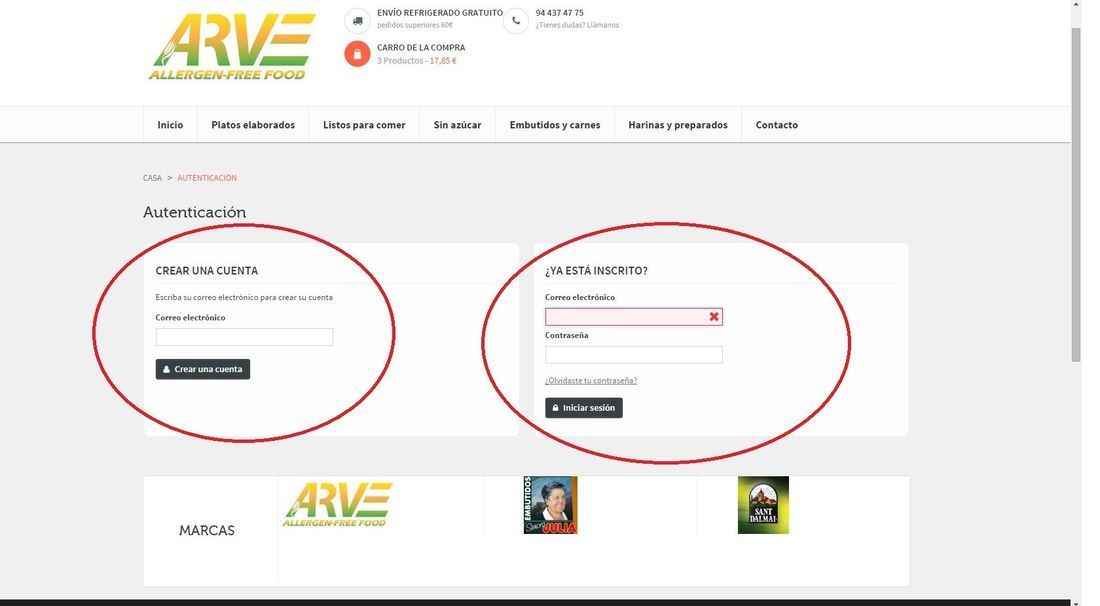The height and width of the screenshot is (606, 1100).
Task: Open the Embutidos y carnes menu
Action: click(x=555, y=125)
